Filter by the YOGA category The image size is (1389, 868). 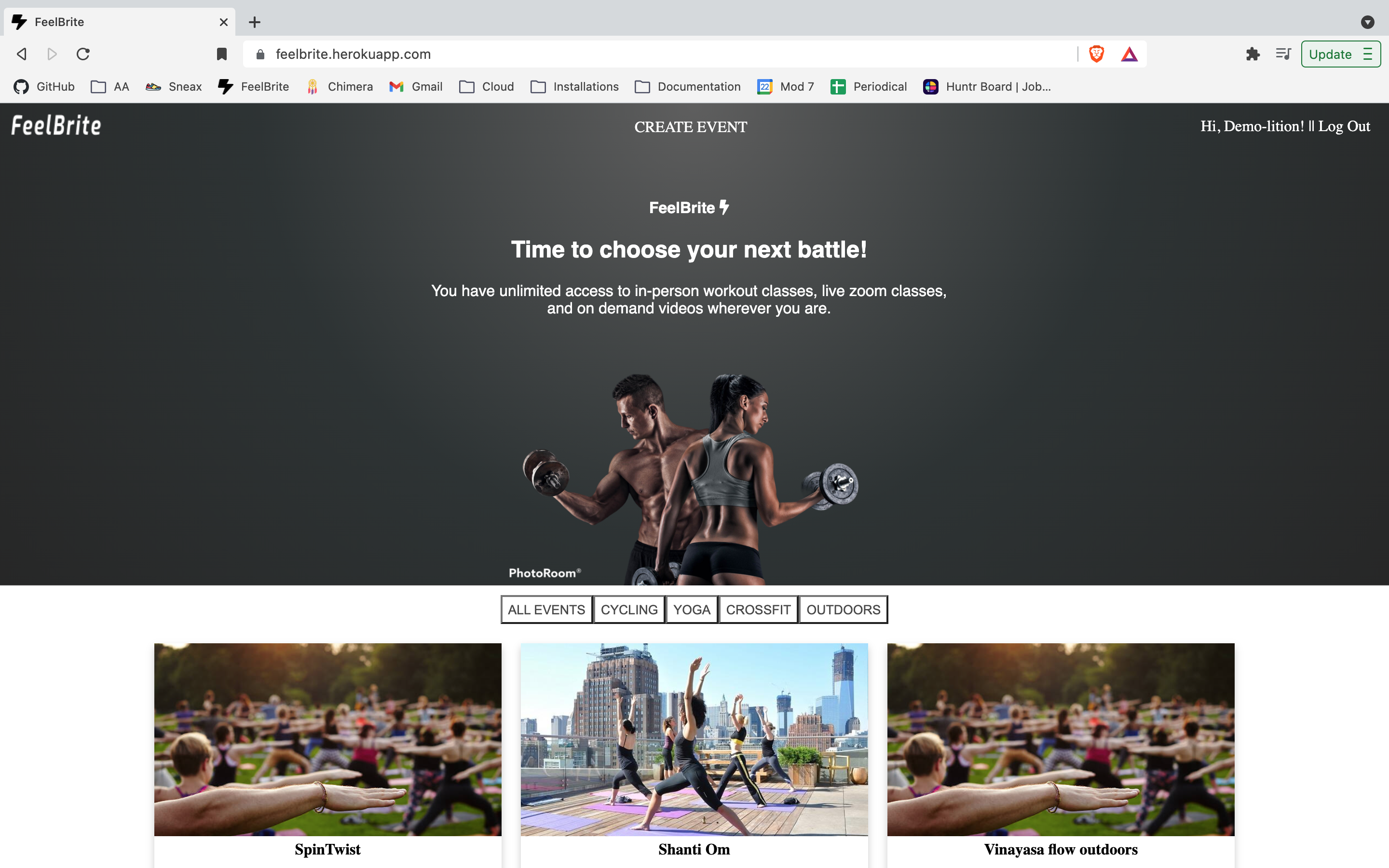pyautogui.click(x=691, y=610)
